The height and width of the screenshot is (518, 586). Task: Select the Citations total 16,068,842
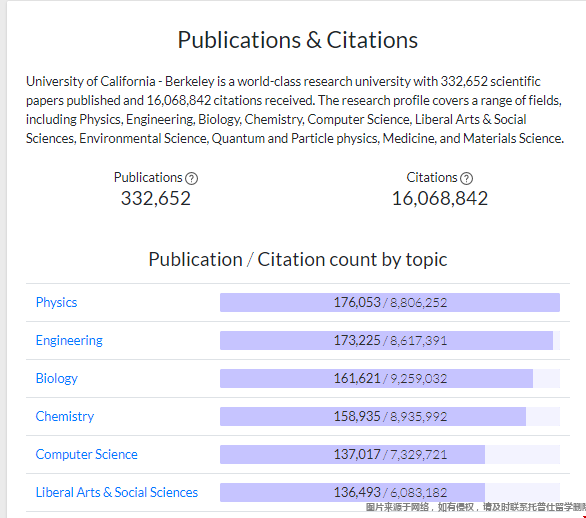(x=440, y=198)
